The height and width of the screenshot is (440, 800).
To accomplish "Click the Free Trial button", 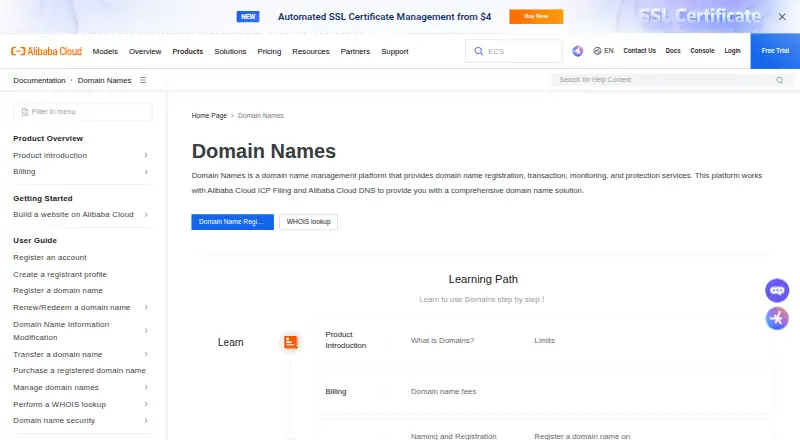I will click(775, 51).
